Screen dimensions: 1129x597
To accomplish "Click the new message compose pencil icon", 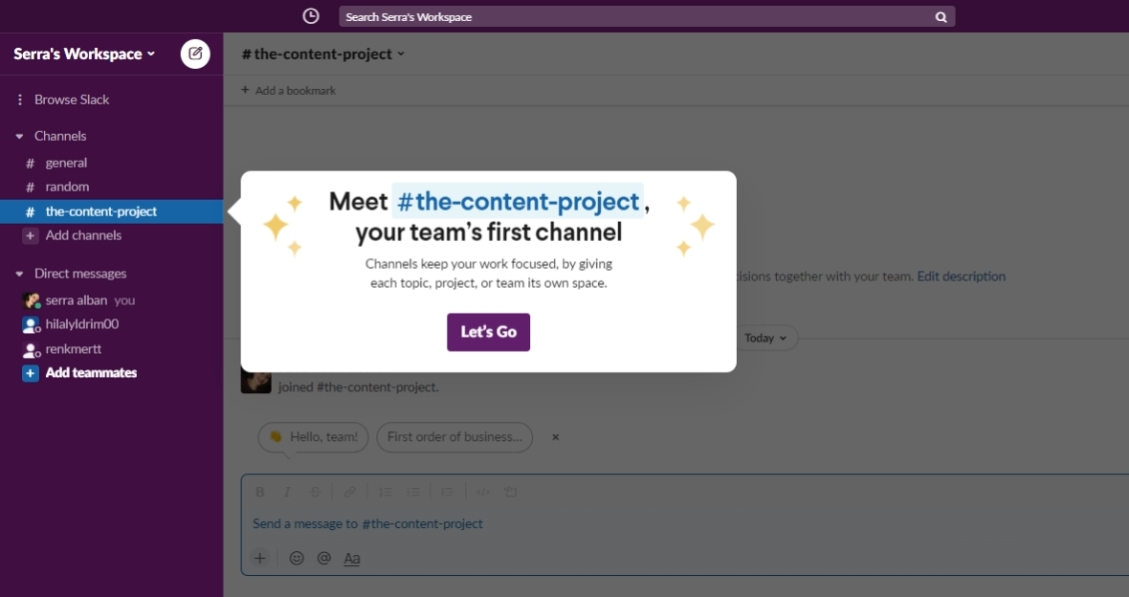I will coord(194,54).
